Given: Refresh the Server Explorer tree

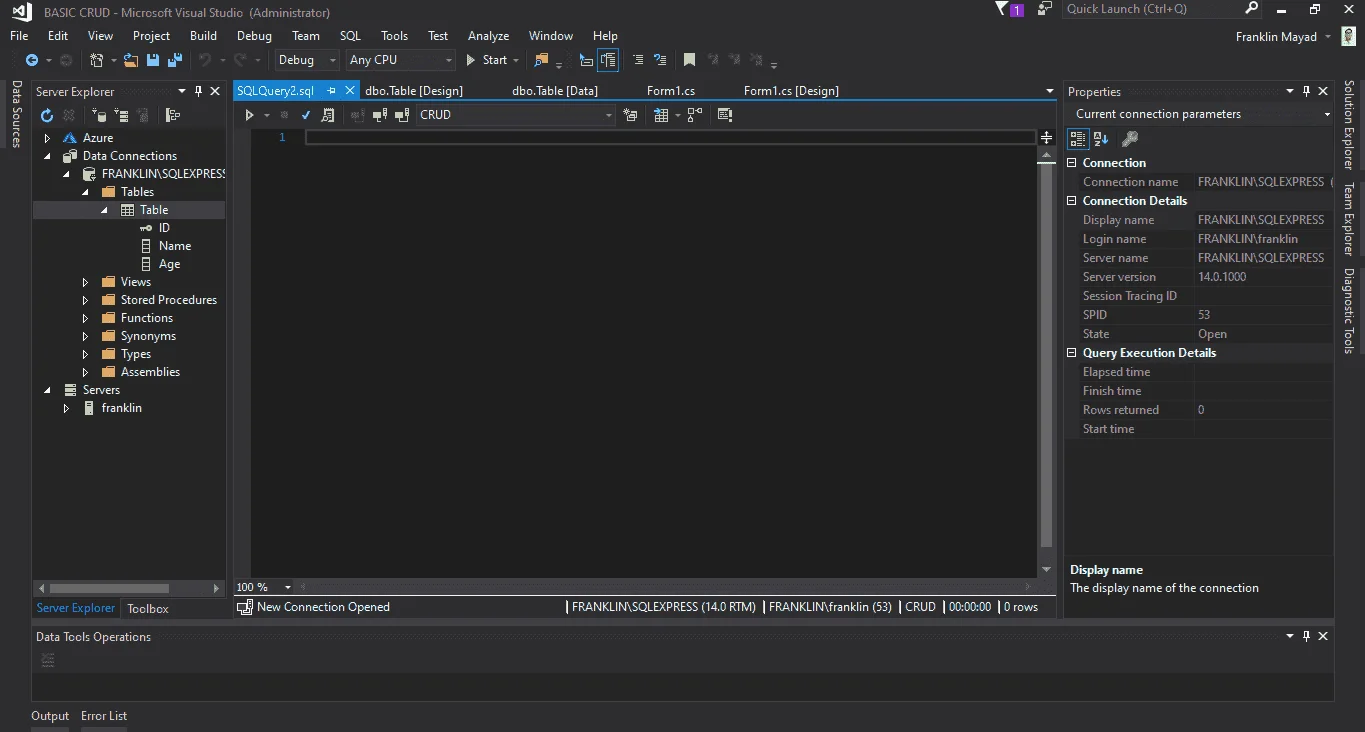Looking at the screenshot, I should (x=46, y=116).
